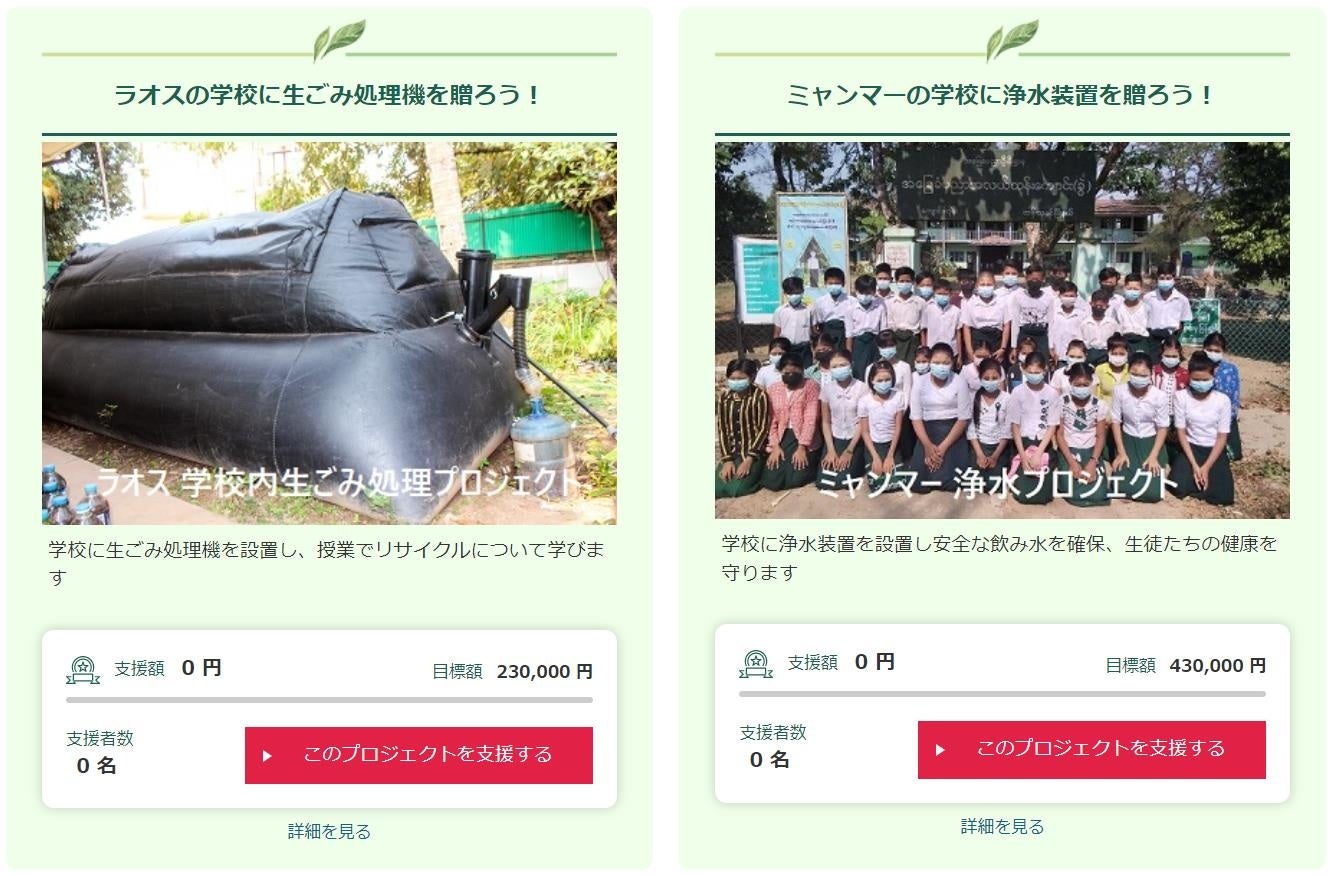Click the supporter medal icon in the Laos card
This screenshot has height=876, width=1331.
point(83,669)
